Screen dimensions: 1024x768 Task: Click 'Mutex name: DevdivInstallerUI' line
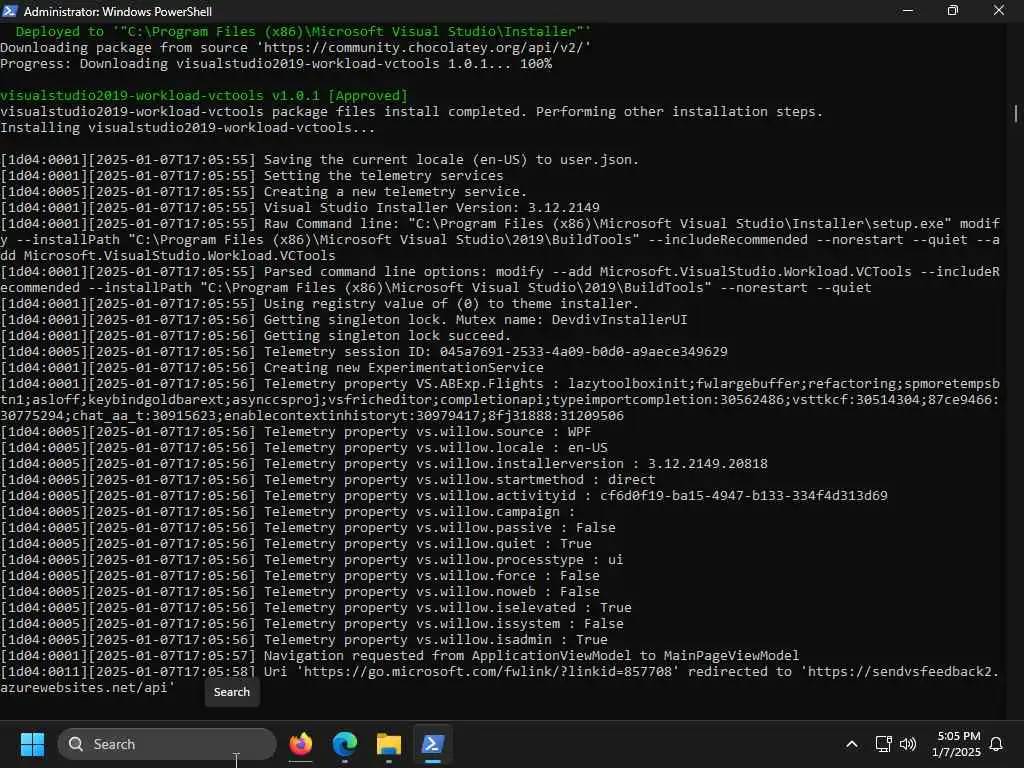[x=344, y=319]
